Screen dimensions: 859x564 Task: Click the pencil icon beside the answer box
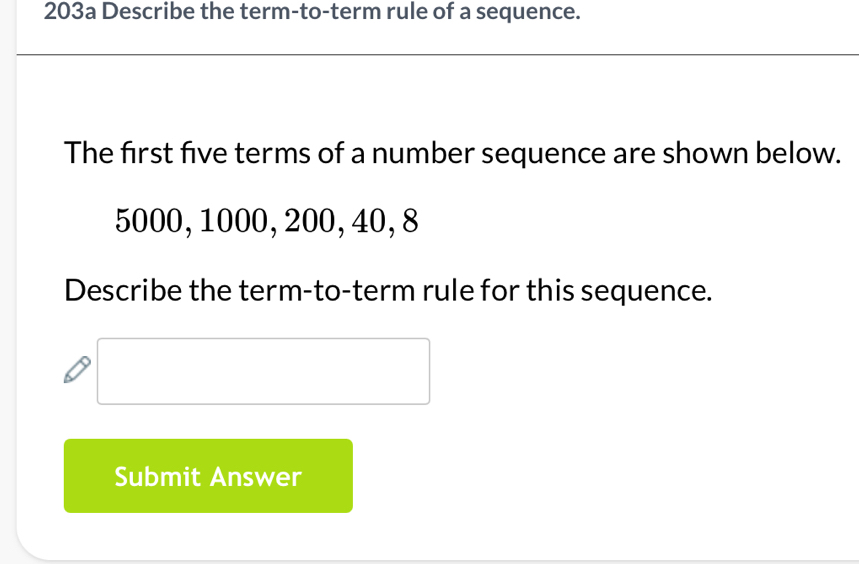click(76, 372)
